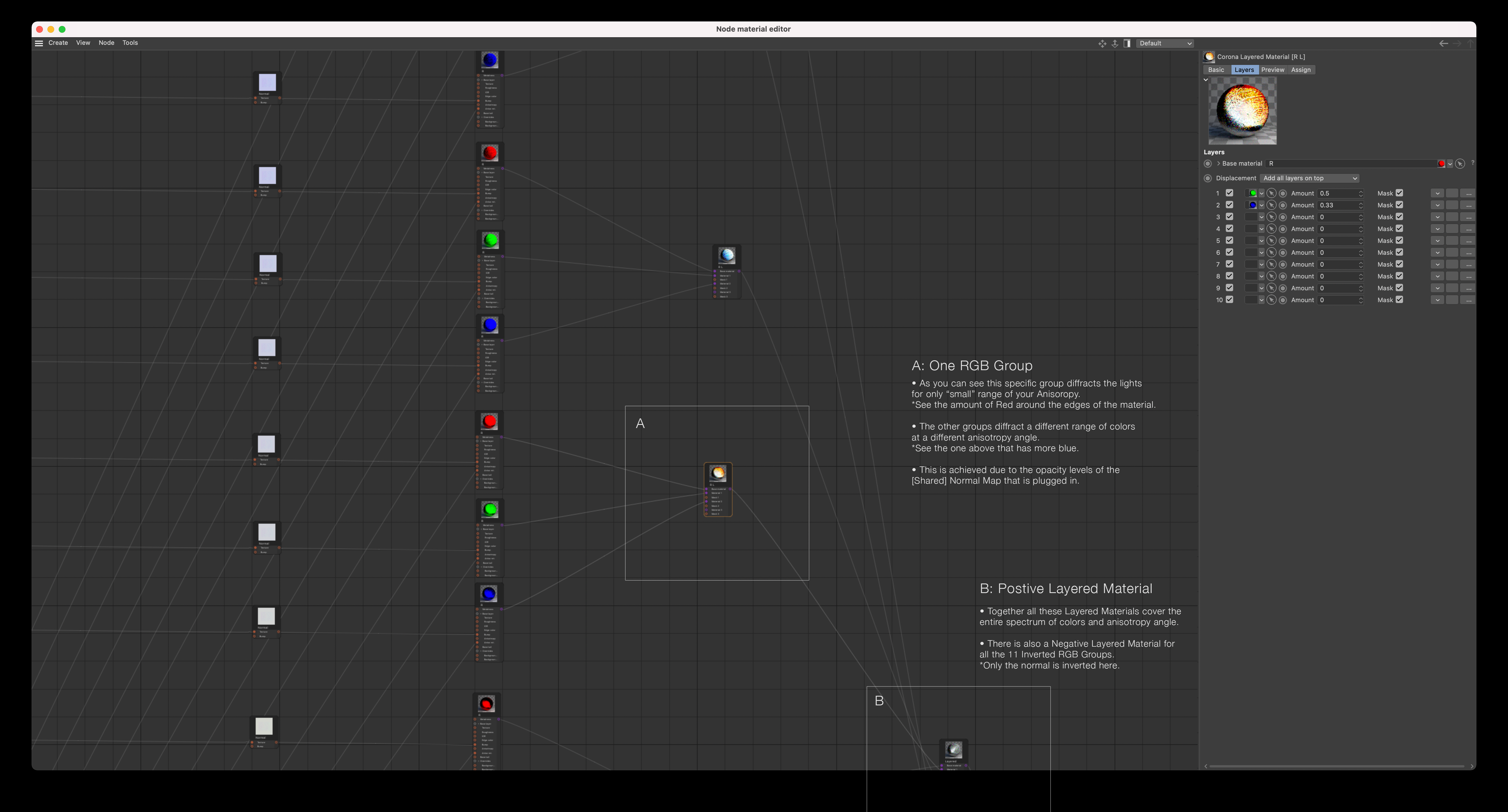Uncheck the Mask checkbox on layer 9
Viewport: 1508px width, 812px height.
coord(1399,288)
